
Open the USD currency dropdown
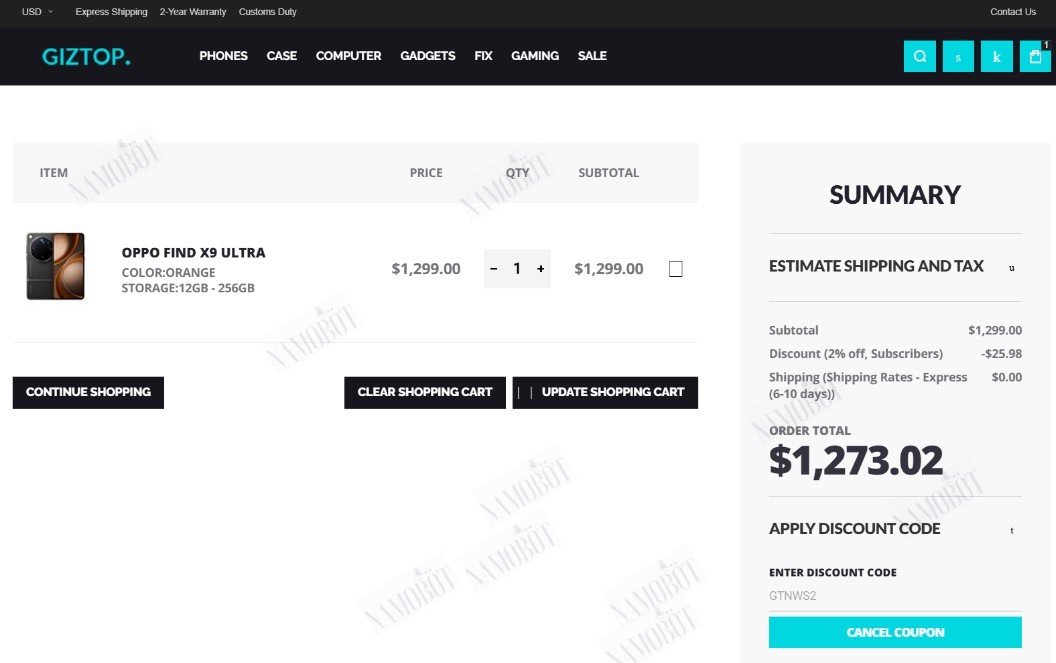coord(37,11)
